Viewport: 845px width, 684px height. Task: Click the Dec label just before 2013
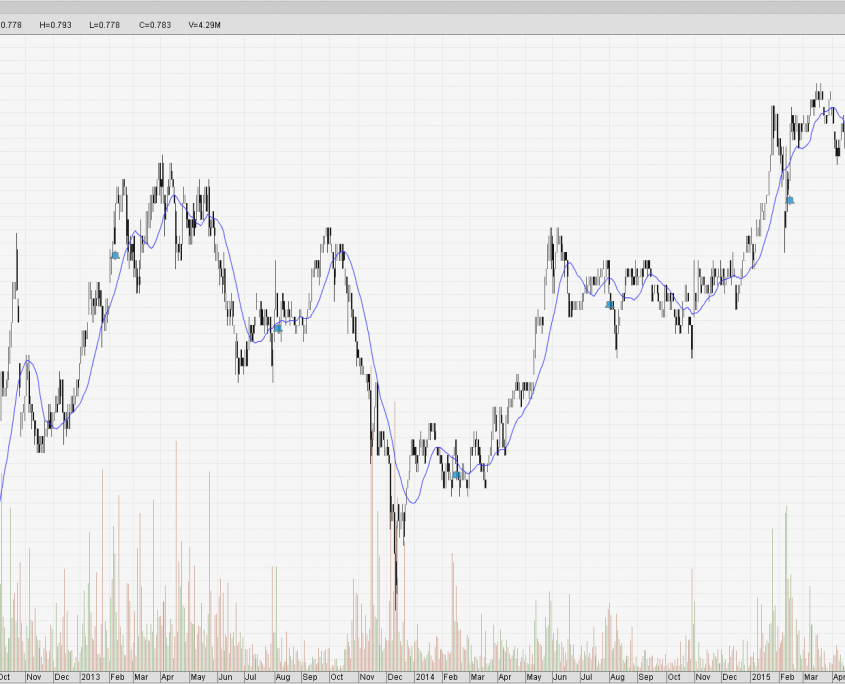[x=62, y=677]
